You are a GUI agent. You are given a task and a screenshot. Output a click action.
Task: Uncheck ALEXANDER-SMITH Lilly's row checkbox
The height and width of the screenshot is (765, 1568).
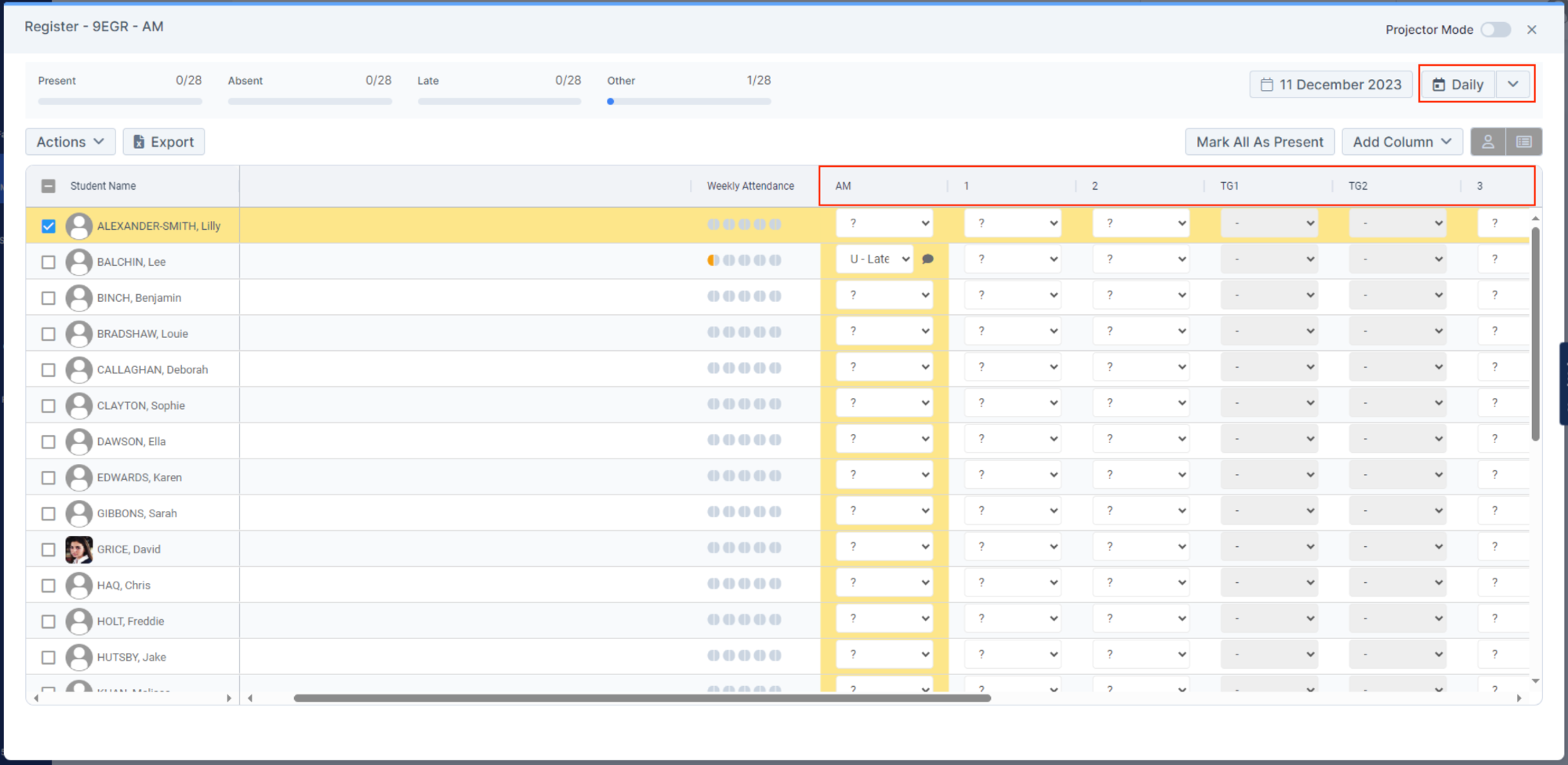(x=48, y=226)
